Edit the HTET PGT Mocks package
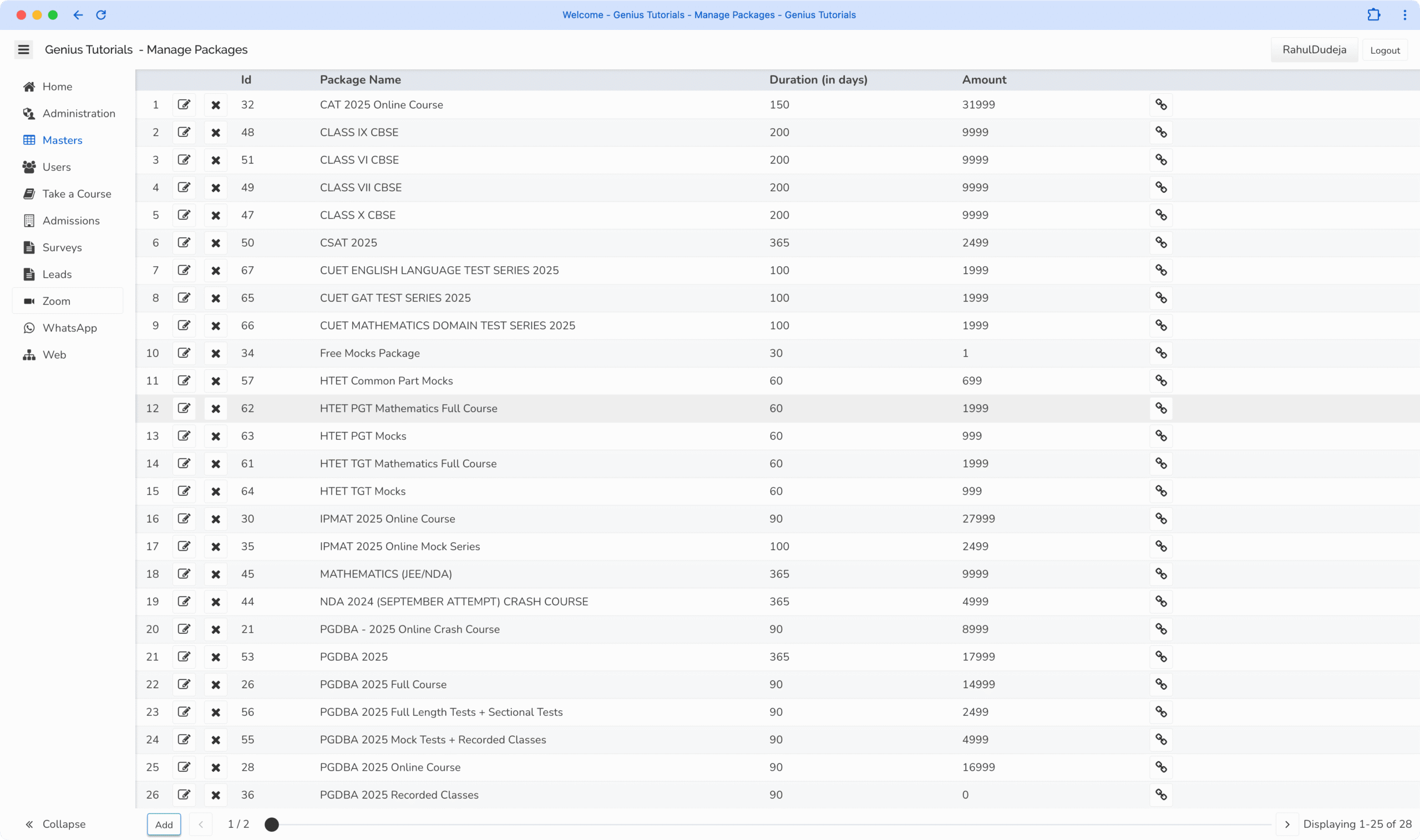 [x=184, y=436]
